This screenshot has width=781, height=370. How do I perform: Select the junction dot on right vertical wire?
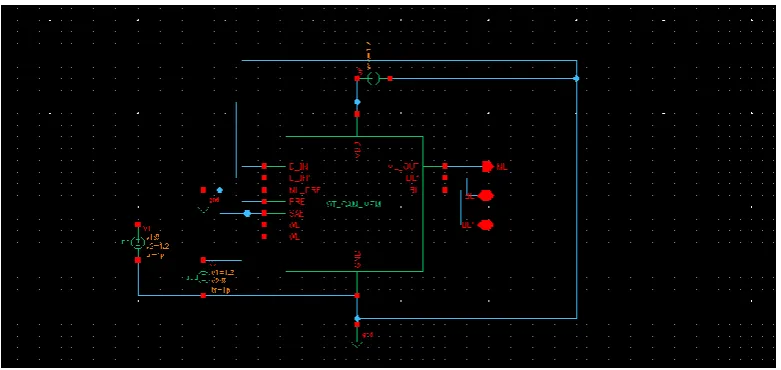[576, 79]
